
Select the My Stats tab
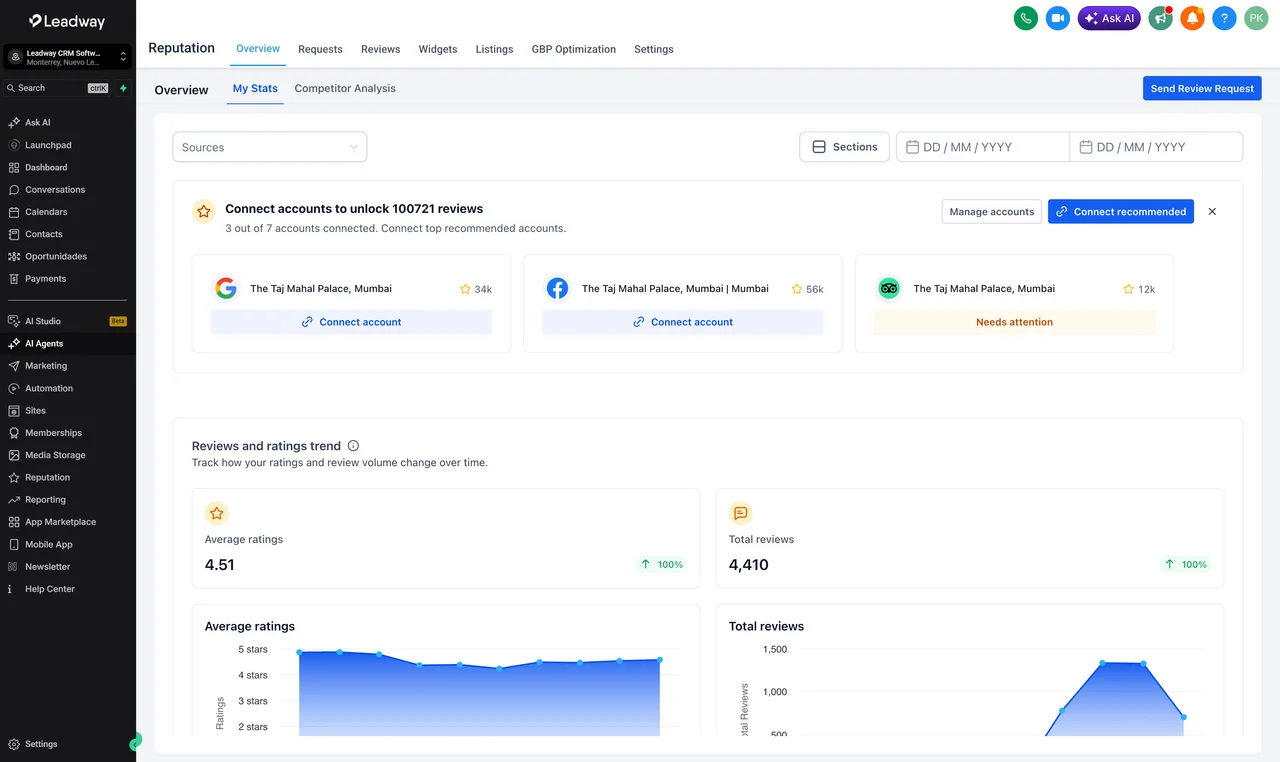coord(255,88)
